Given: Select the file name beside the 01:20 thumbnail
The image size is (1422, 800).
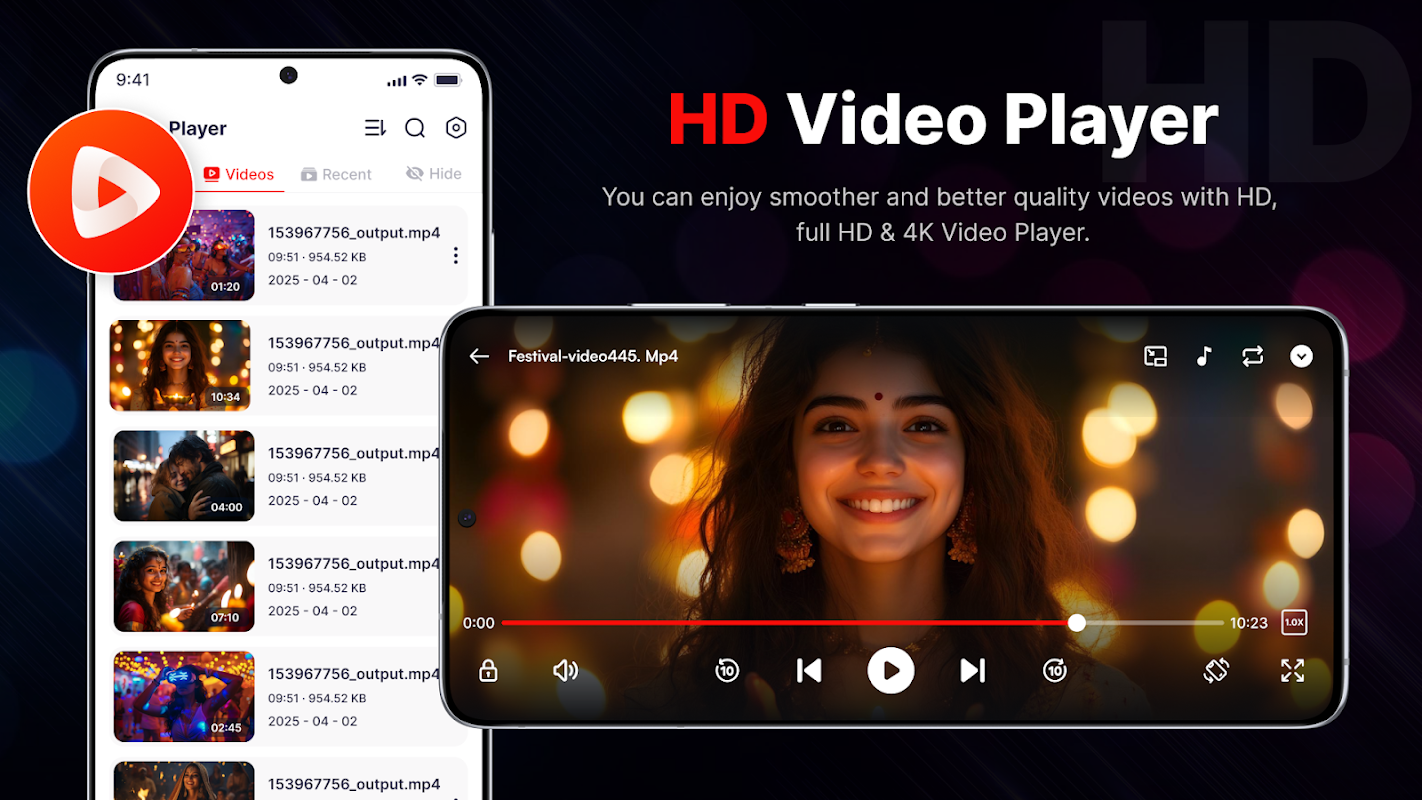Looking at the screenshot, I should pos(354,233).
